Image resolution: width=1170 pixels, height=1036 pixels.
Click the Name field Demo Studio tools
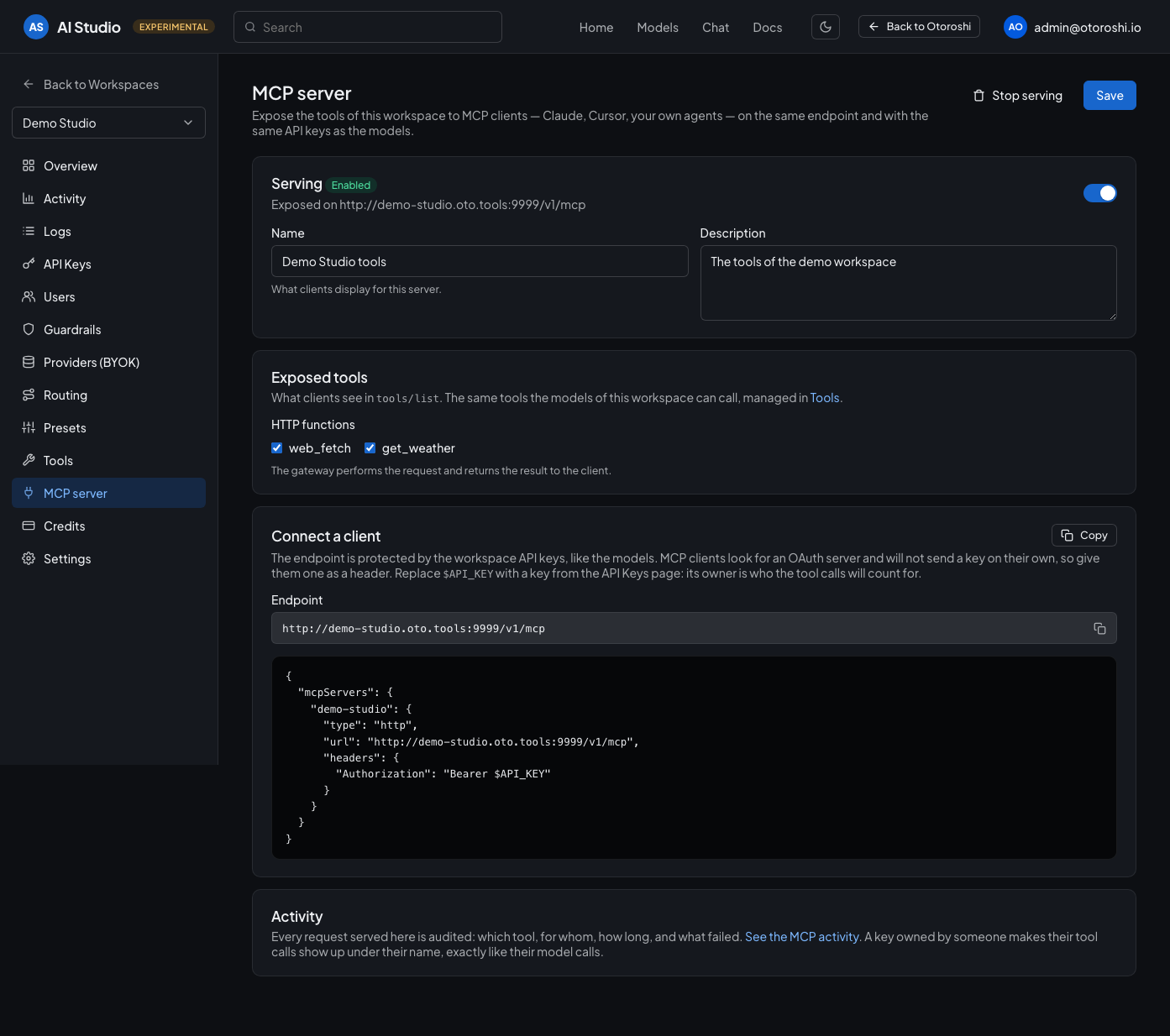[480, 261]
